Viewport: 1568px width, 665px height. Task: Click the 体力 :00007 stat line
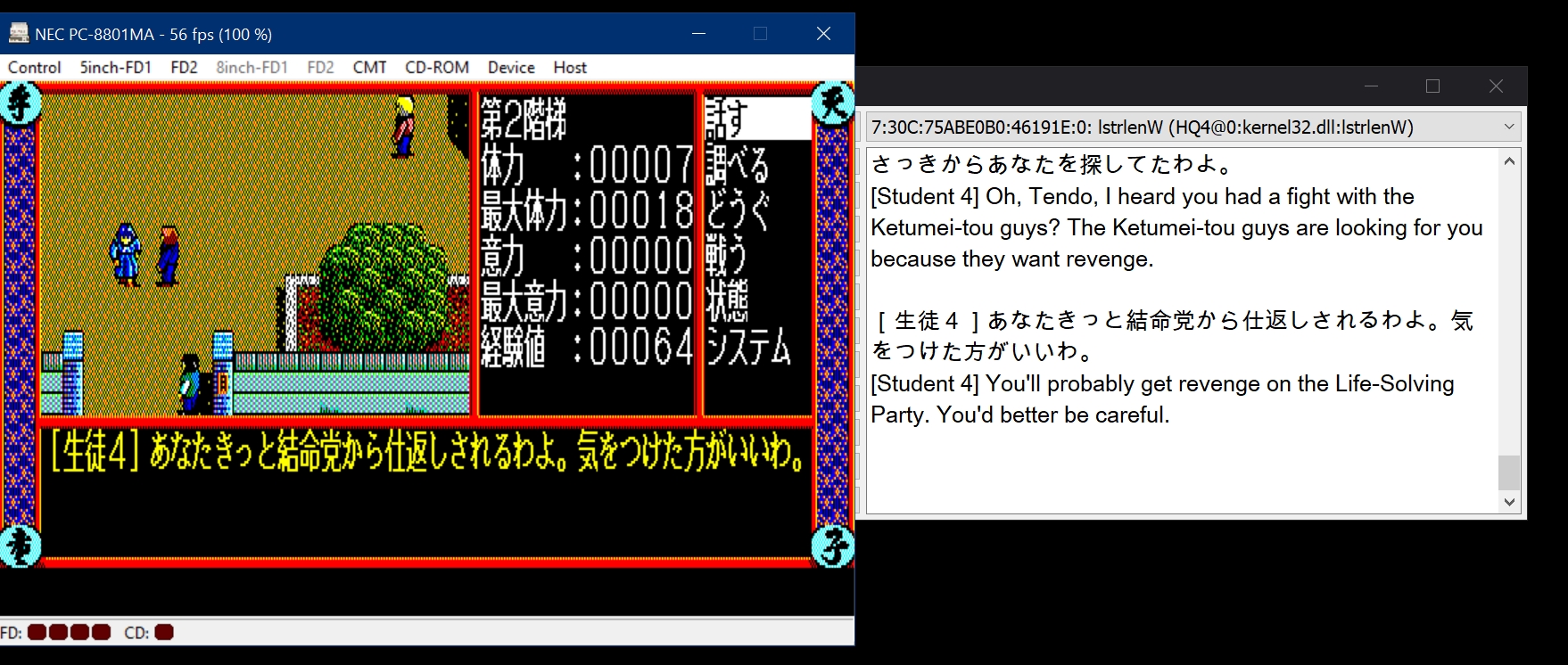[587, 165]
